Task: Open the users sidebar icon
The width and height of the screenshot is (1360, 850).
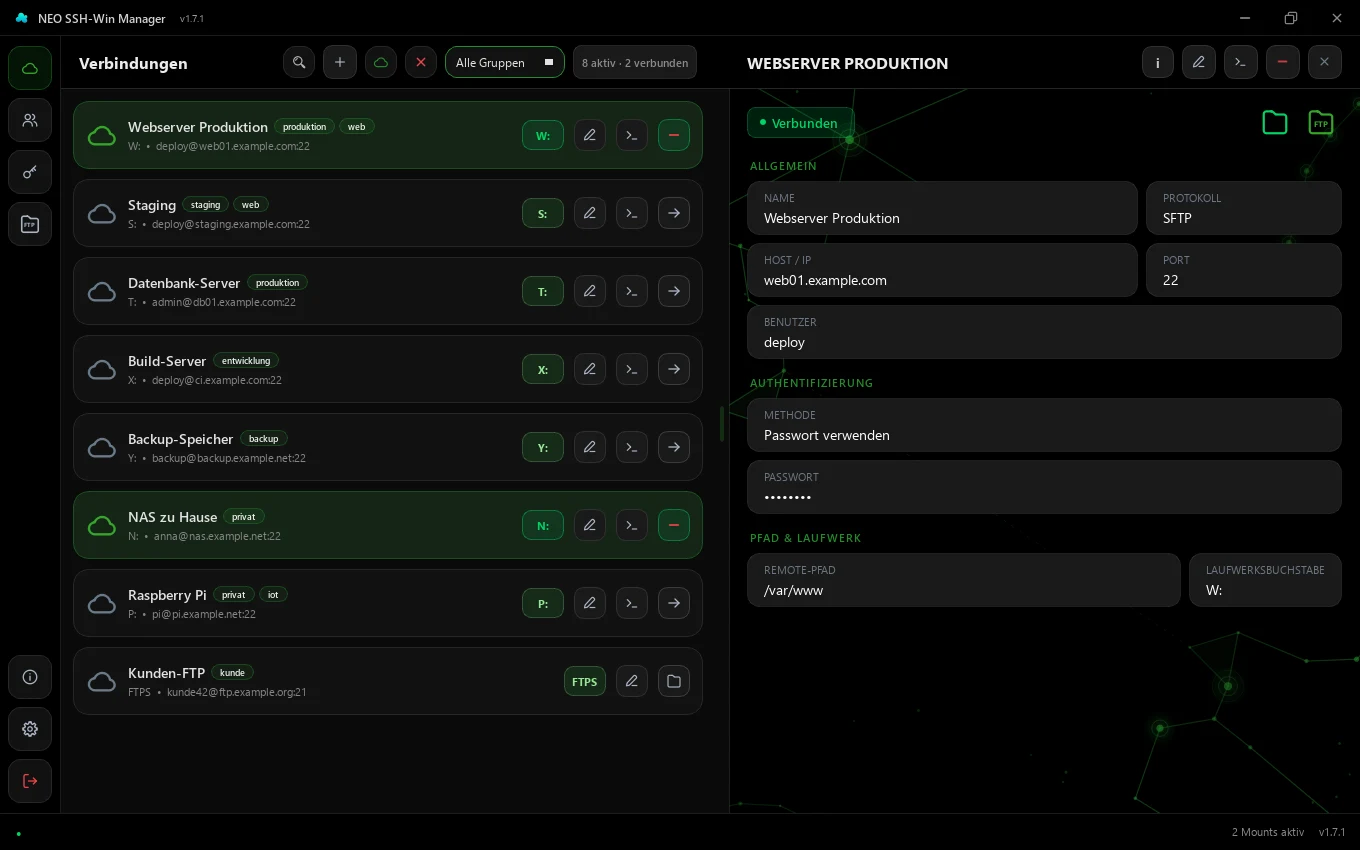Action: tap(30, 120)
